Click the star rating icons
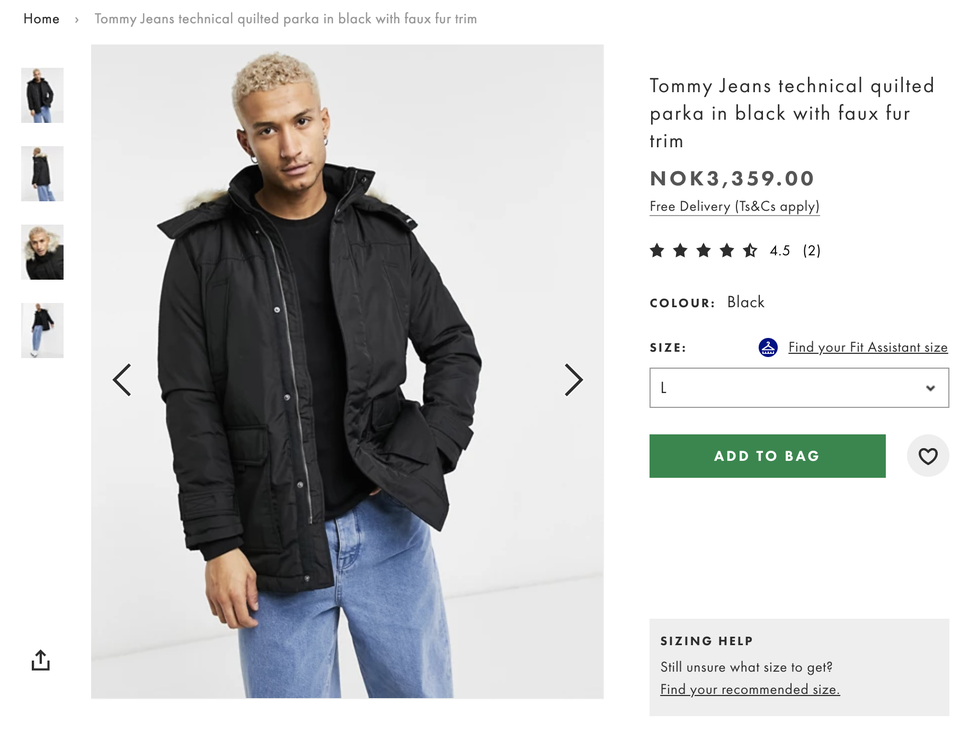960x749 pixels. (x=703, y=251)
